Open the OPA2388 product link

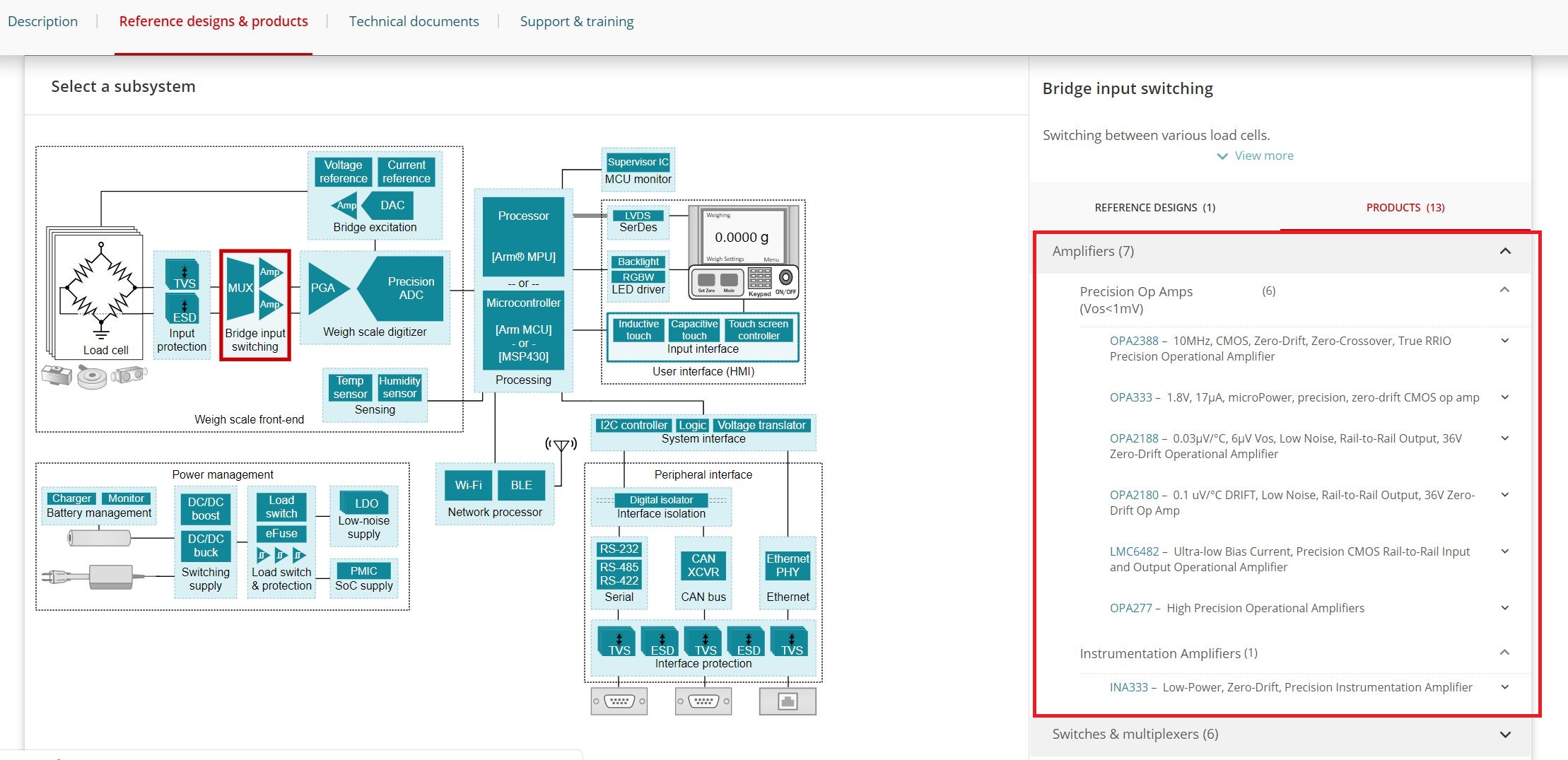(1133, 341)
